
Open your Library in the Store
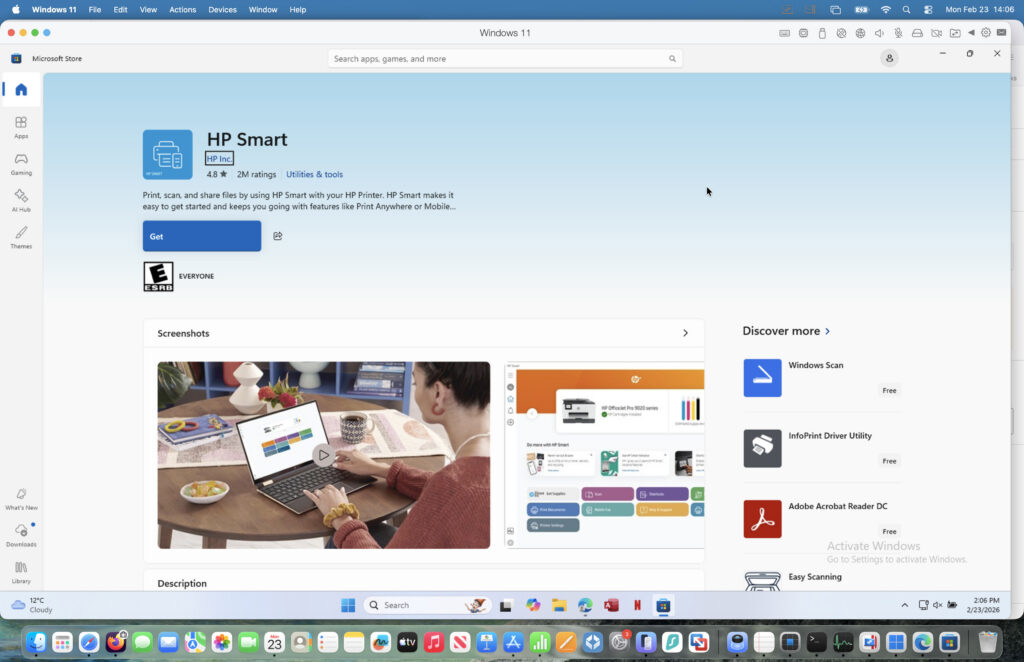(20, 573)
